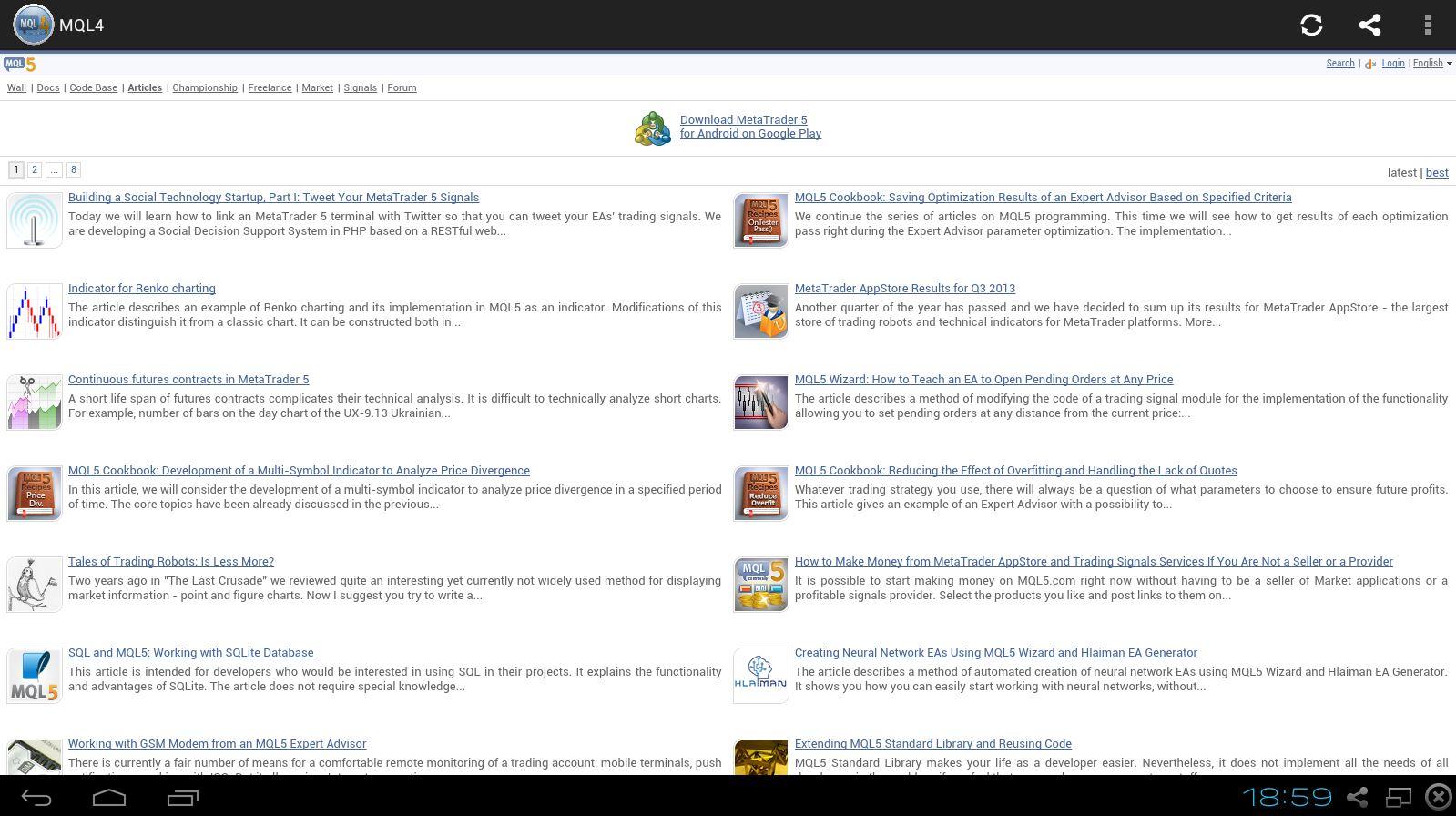
Task: Open the AppStore Results Q3 thumbnail
Action: click(x=761, y=311)
